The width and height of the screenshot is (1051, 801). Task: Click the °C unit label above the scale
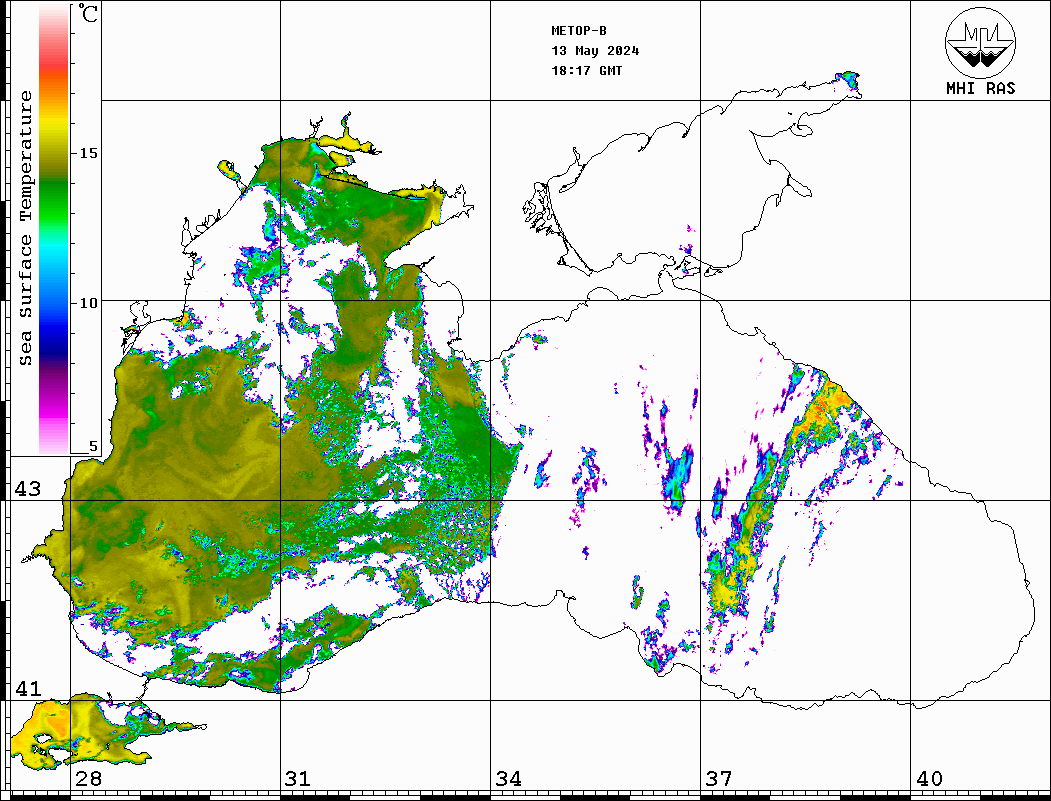pos(88,13)
